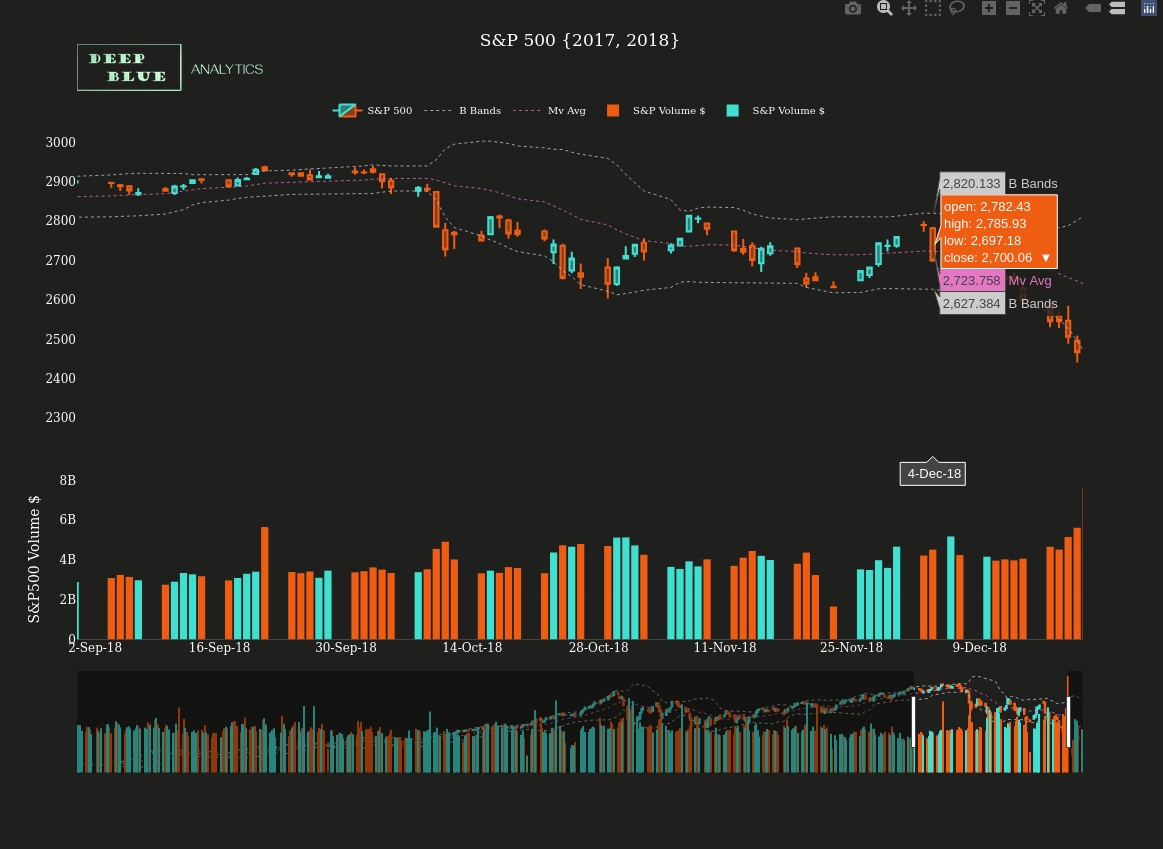Click the Deep Blue logo

coord(129,67)
